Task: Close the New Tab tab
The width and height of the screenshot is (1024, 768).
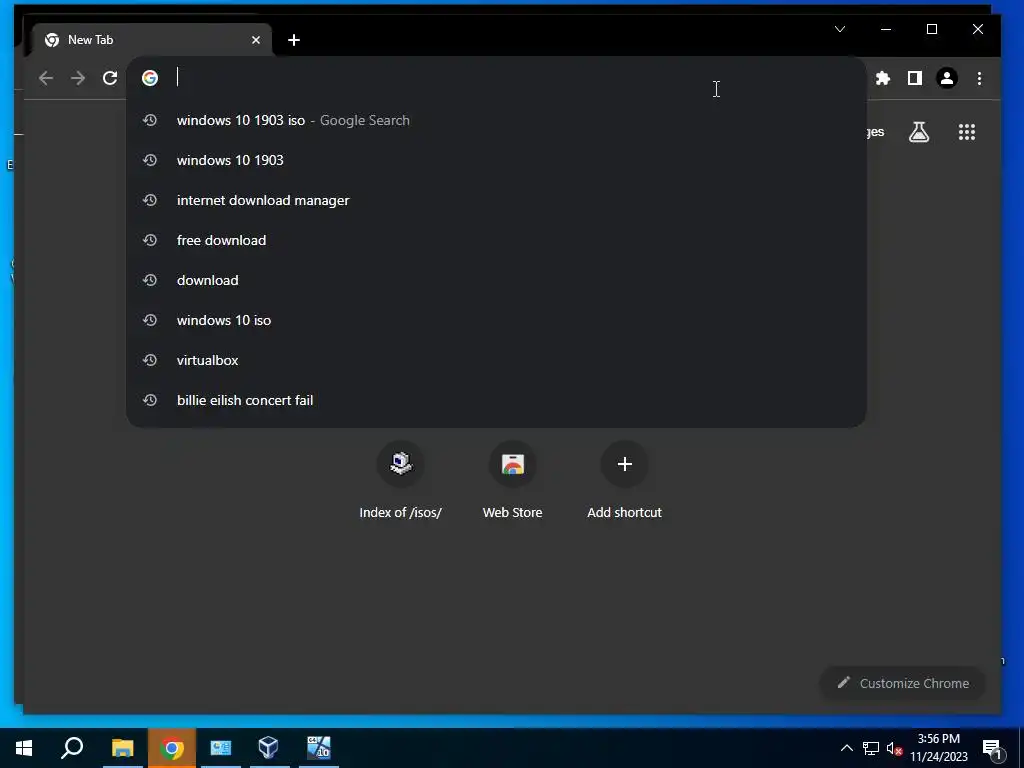Action: pos(256,40)
